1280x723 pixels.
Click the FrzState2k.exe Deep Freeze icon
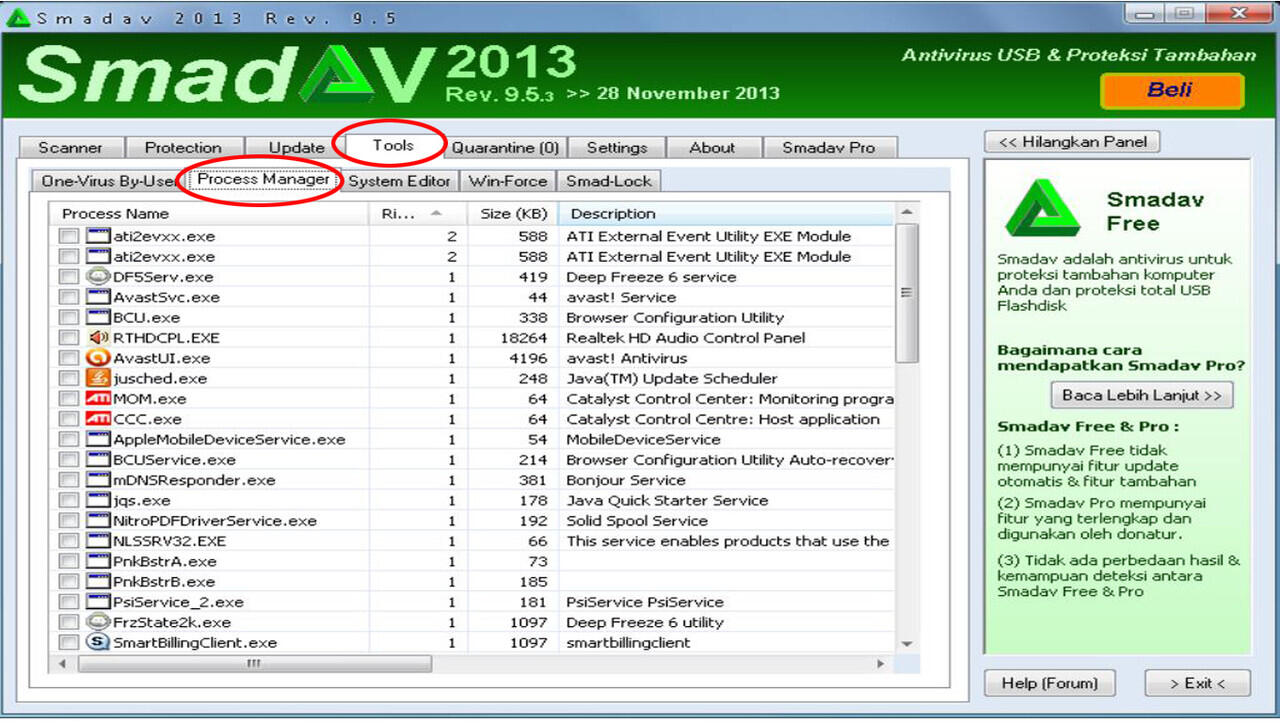tap(98, 622)
